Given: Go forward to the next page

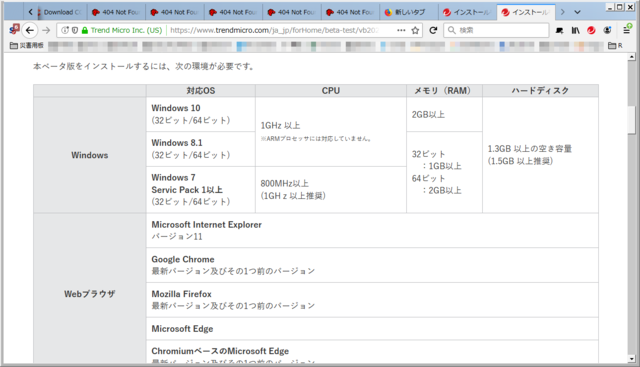Looking at the screenshot, I should [x=46, y=30].
